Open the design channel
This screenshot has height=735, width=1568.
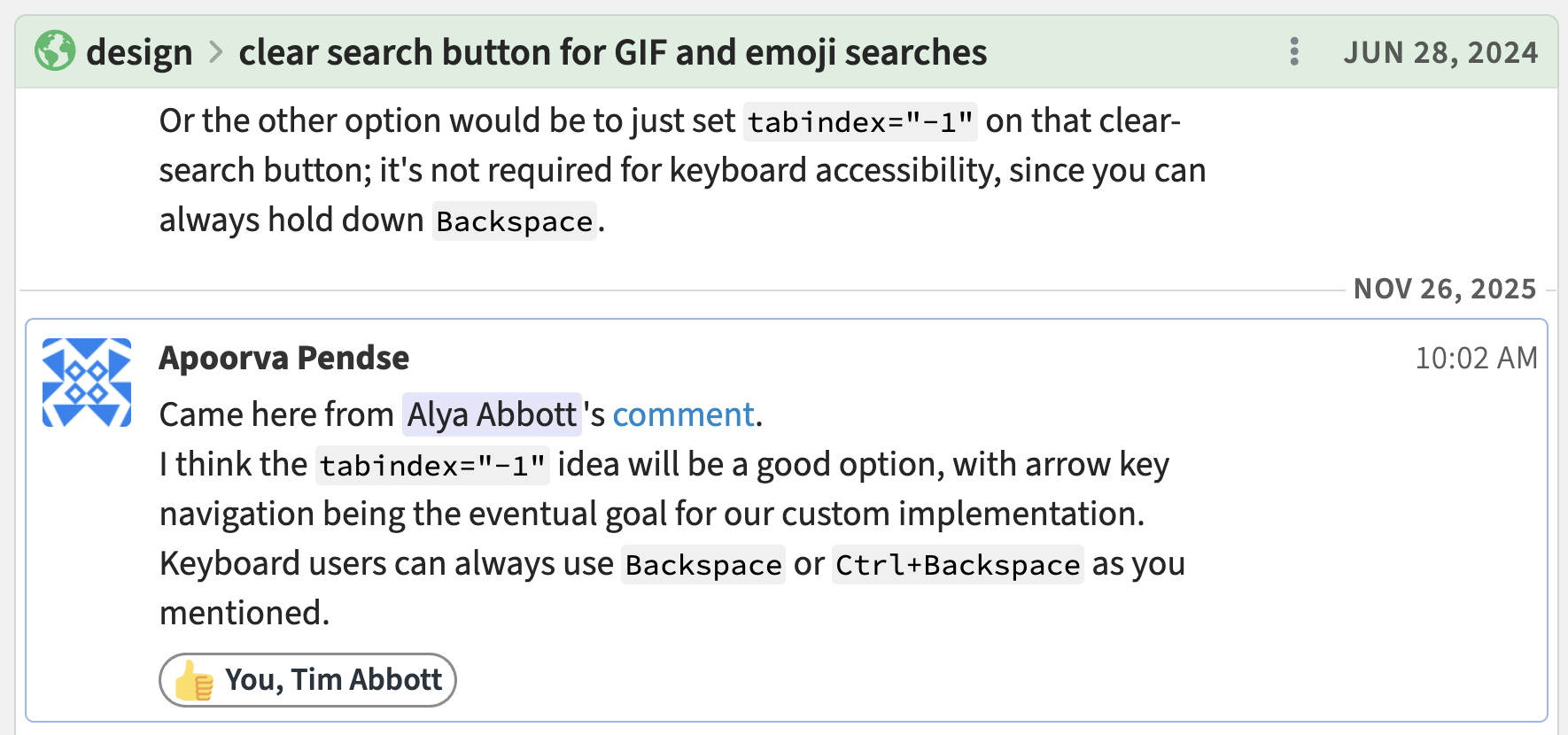[x=139, y=52]
